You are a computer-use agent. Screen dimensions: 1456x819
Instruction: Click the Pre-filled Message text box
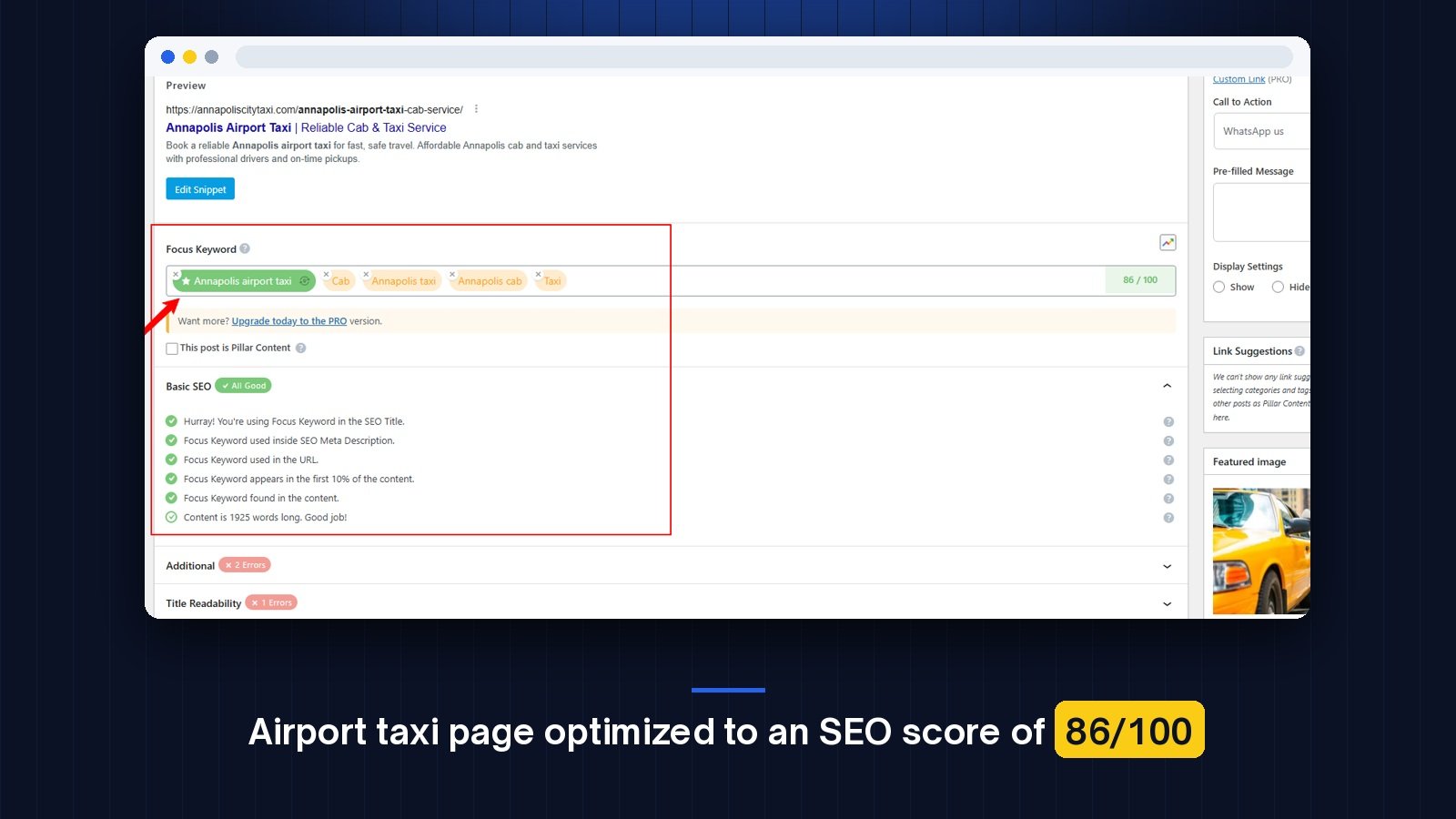[1262, 212]
